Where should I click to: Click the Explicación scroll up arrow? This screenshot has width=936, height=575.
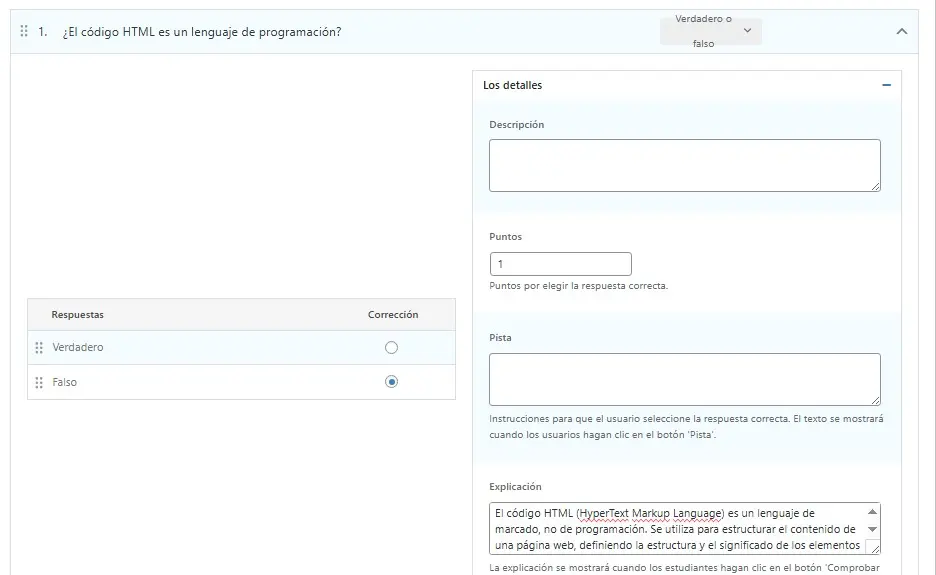[872, 512]
